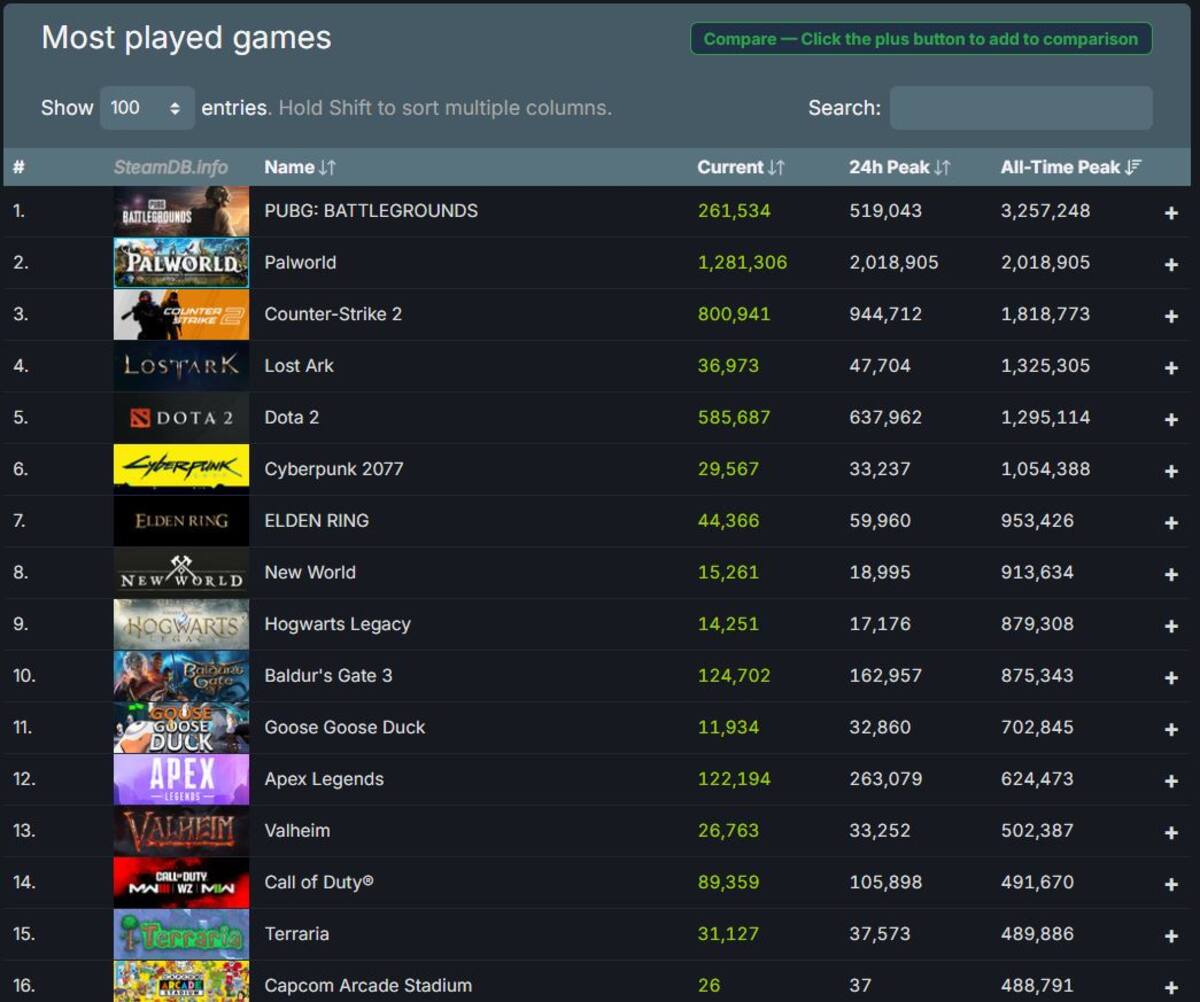Open the Valheim banner thumbnail
Image resolution: width=1200 pixels, height=1002 pixels.
181,830
